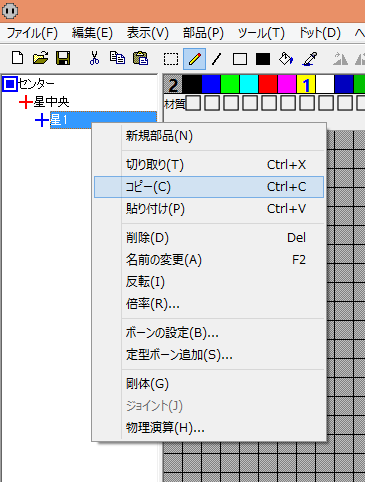The width and height of the screenshot is (365, 482).
Task: Click the scissors Cut toolbar icon
Action: (x=94, y=58)
